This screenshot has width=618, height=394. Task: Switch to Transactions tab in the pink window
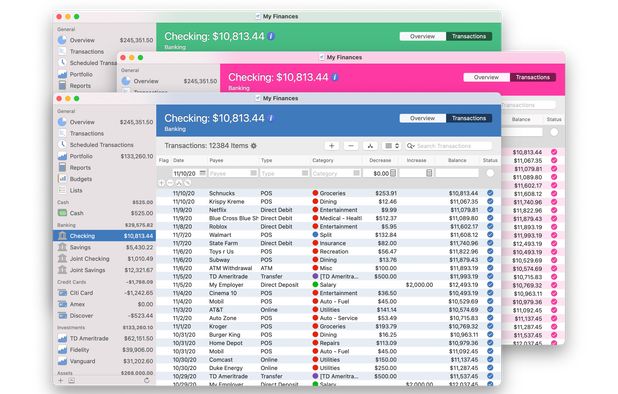tap(532, 77)
